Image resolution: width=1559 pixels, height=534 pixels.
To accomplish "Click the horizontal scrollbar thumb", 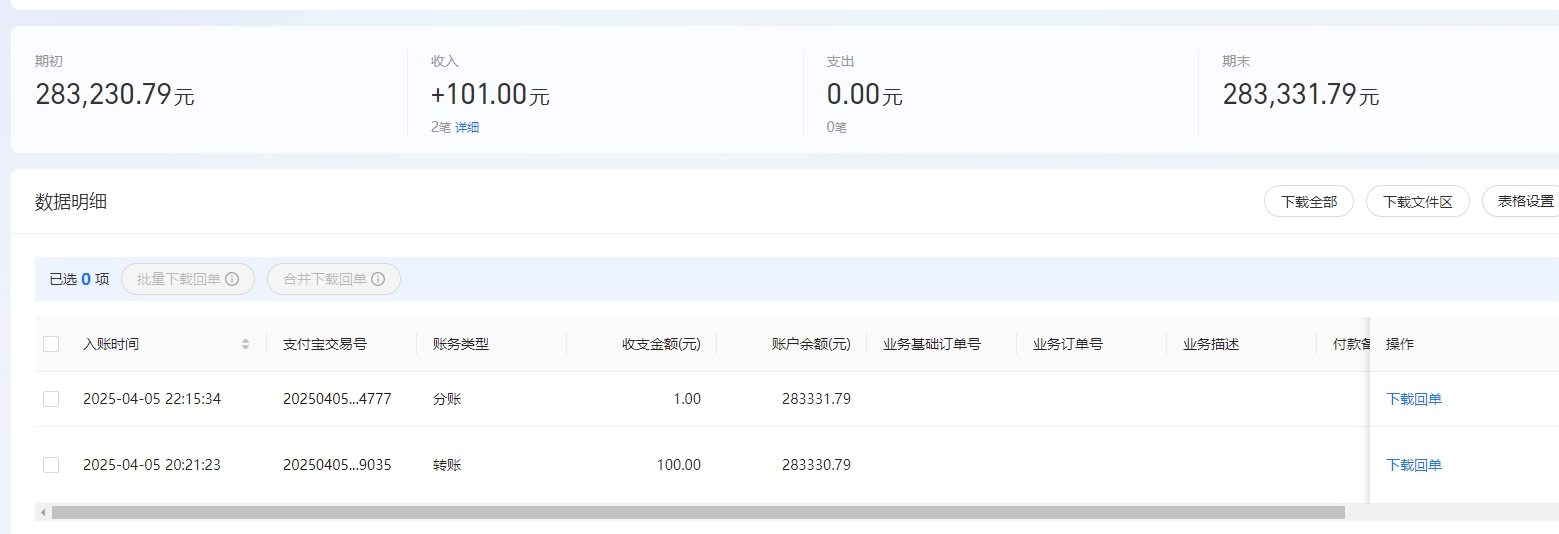I will click(698, 512).
